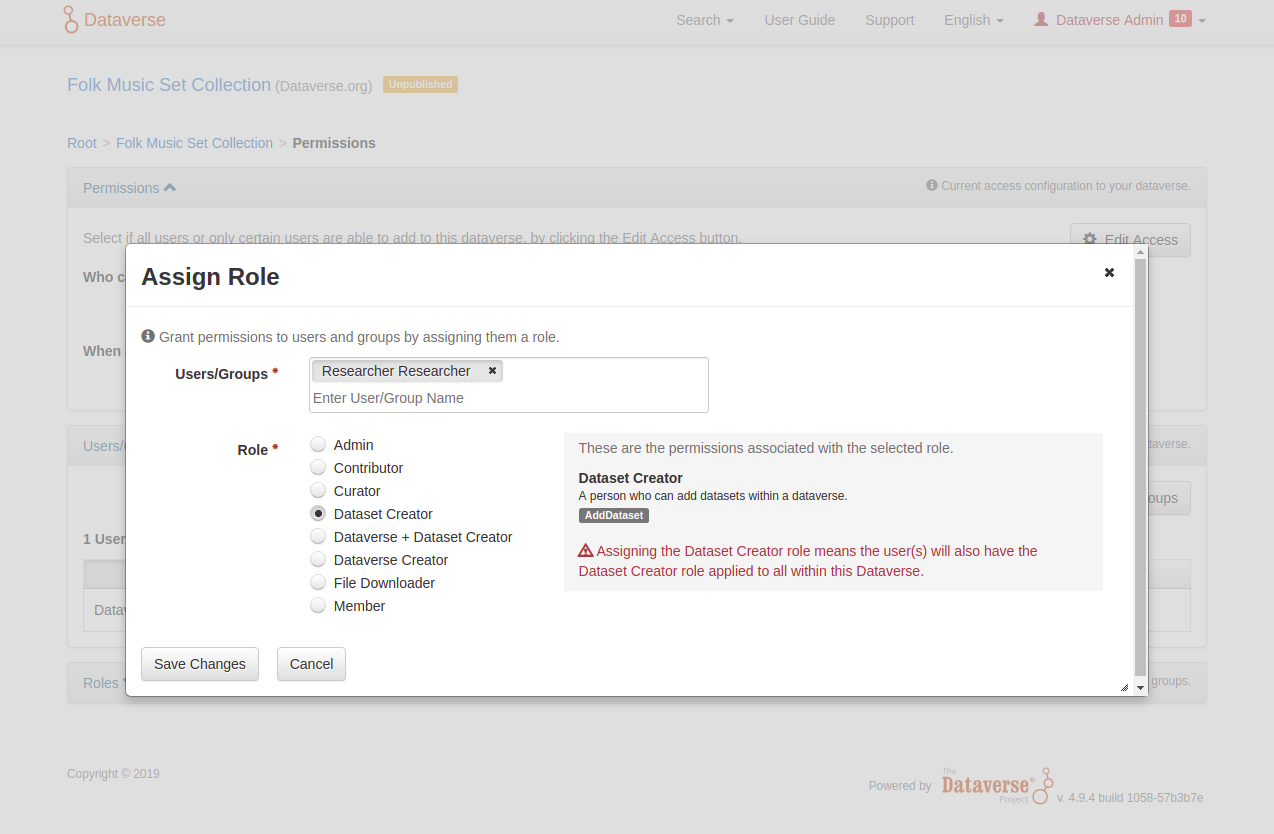Click the red warning triangle icon

(586, 551)
